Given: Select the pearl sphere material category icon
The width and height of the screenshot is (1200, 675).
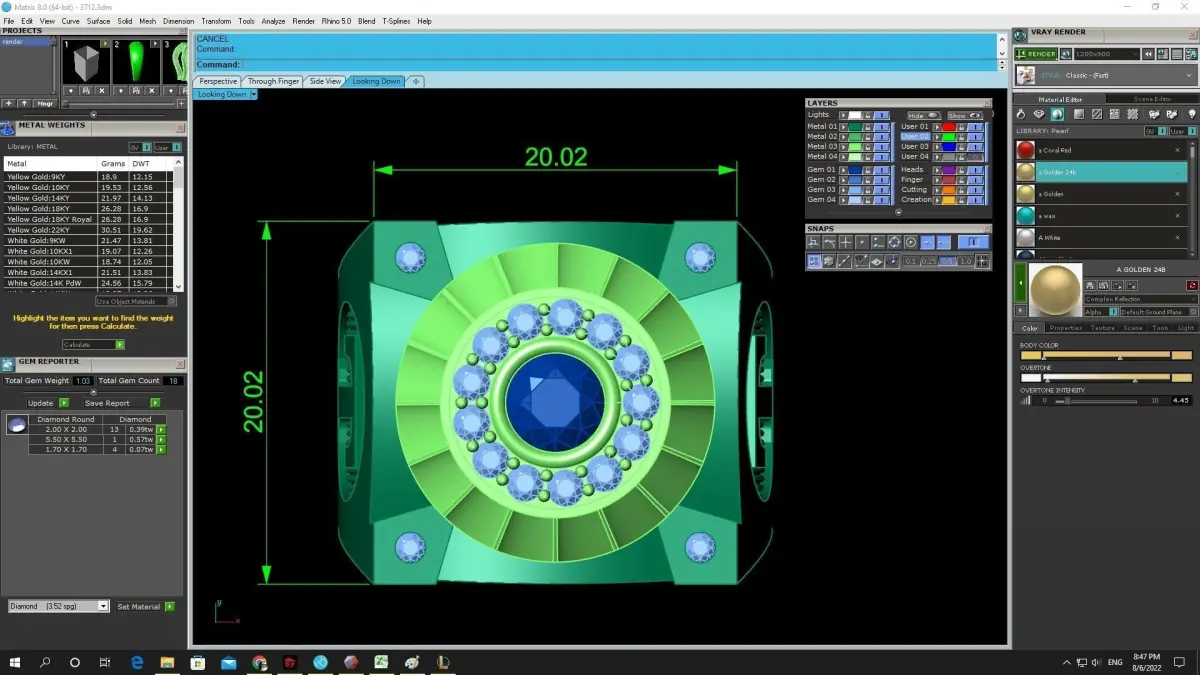Looking at the screenshot, I should click(x=1058, y=115).
